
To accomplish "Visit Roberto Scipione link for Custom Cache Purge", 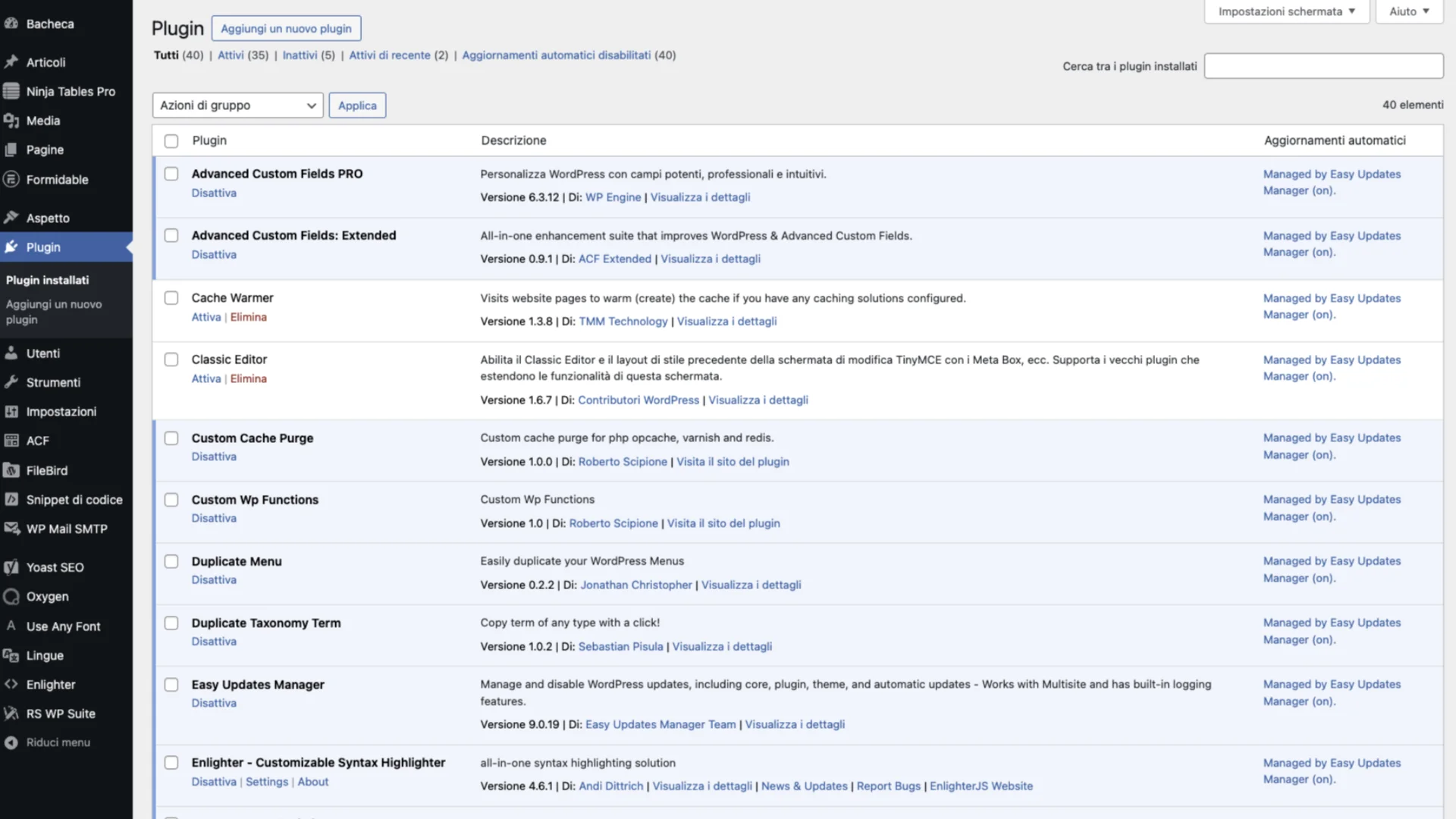I will click(623, 462).
